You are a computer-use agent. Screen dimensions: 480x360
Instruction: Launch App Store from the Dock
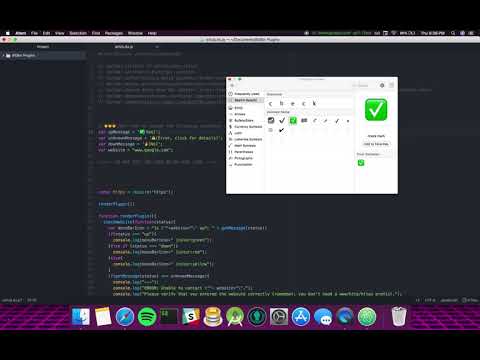click(301, 317)
